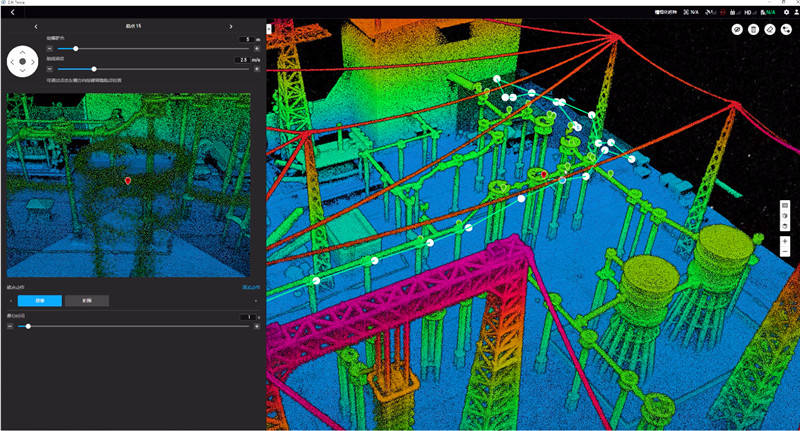Select the blue highlighted action button
Viewport: 800px width, 431px height.
(39, 300)
